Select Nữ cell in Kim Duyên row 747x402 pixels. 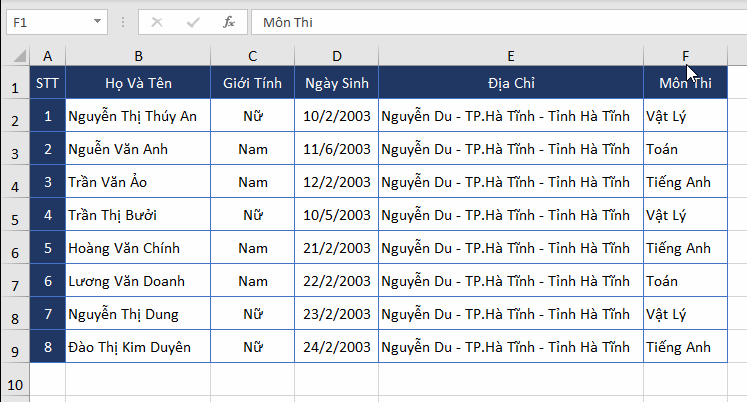click(x=252, y=346)
